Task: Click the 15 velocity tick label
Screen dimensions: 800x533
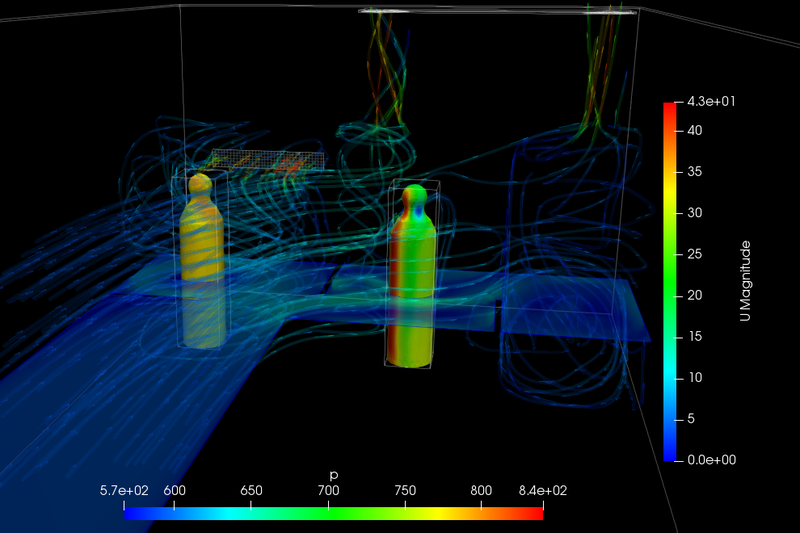Action: coord(695,336)
